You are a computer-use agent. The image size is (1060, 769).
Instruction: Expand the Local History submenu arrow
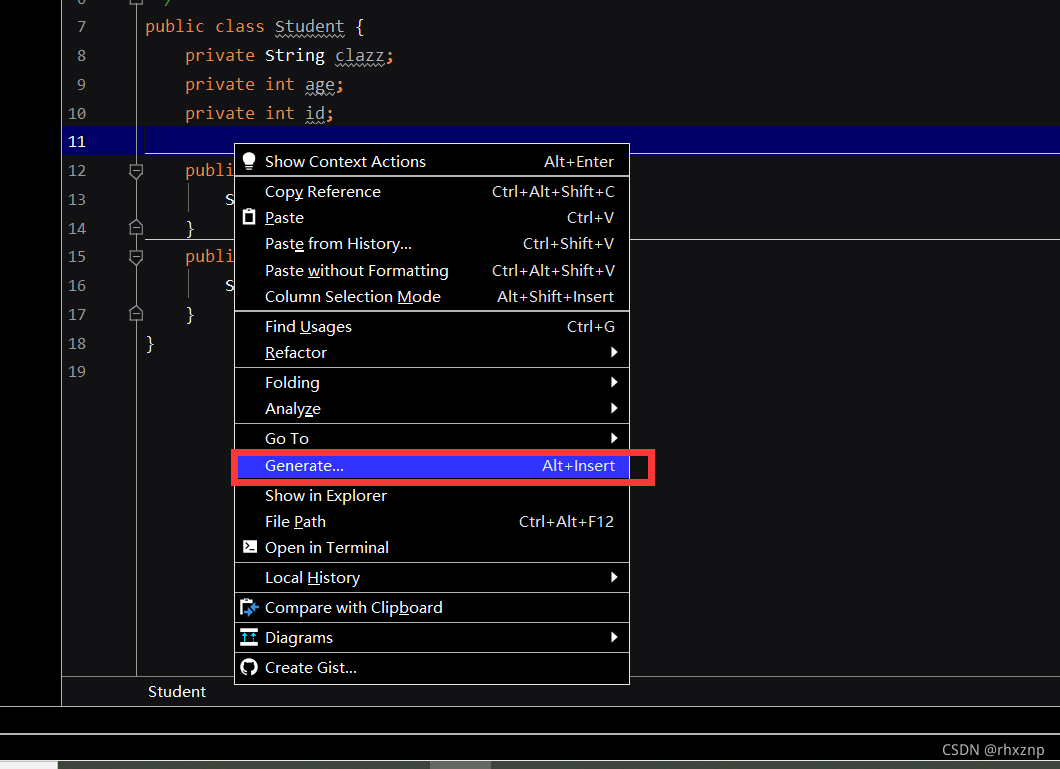614,577
